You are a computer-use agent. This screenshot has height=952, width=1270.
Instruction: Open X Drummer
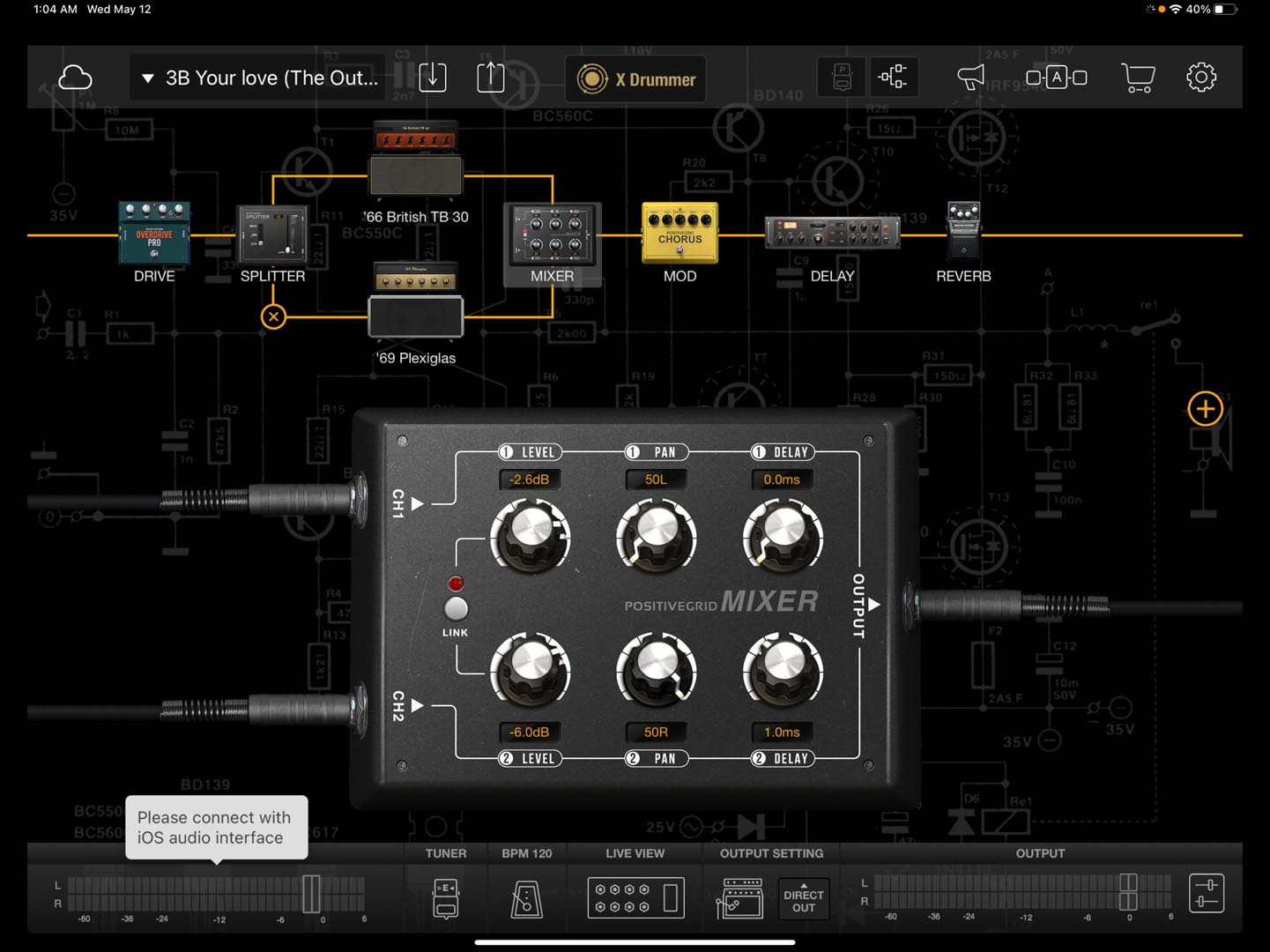pos(635,79)
